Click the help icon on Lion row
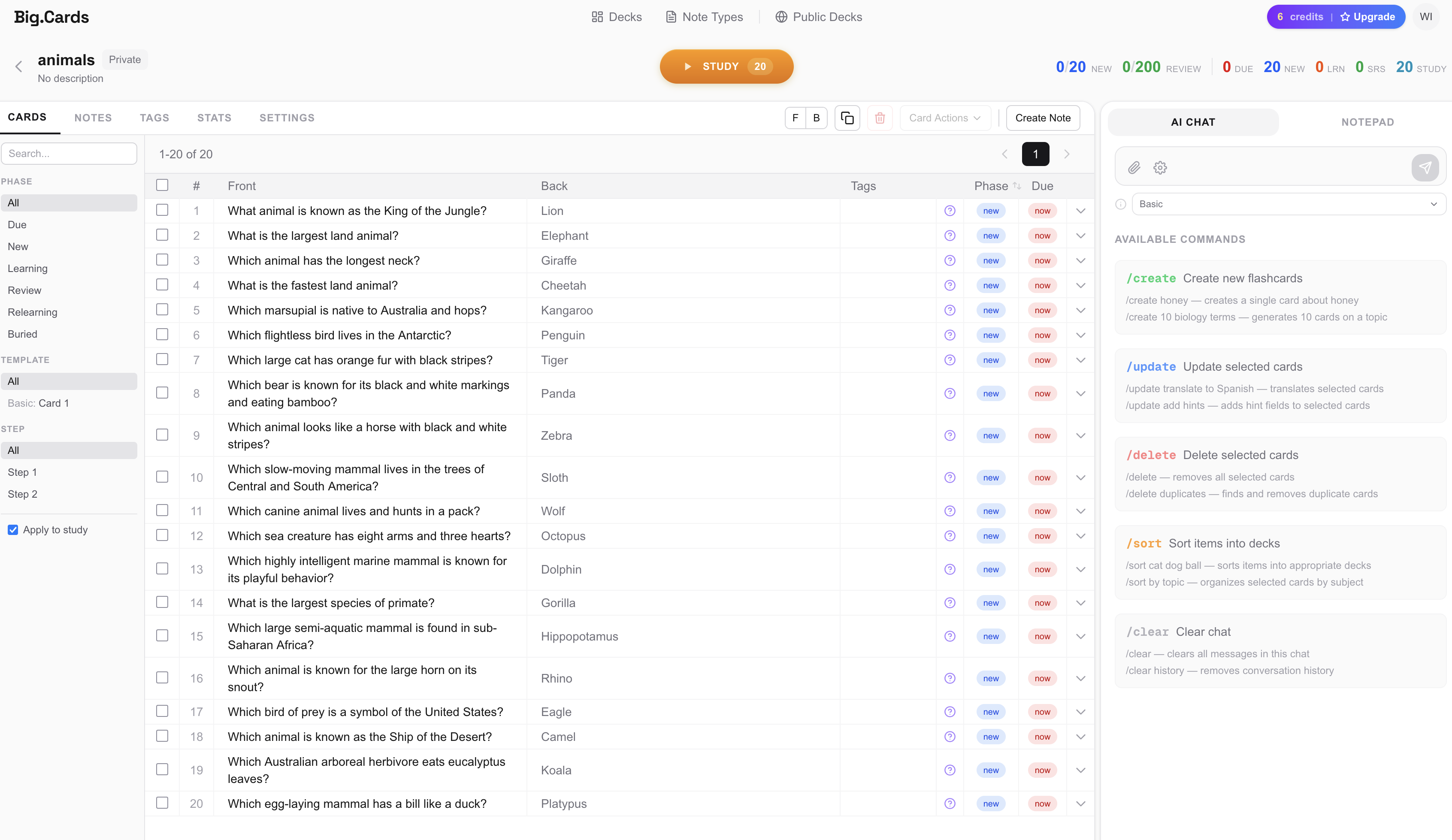The height and width of the screenshot is (840, 1452). click(x=950, y=211)
